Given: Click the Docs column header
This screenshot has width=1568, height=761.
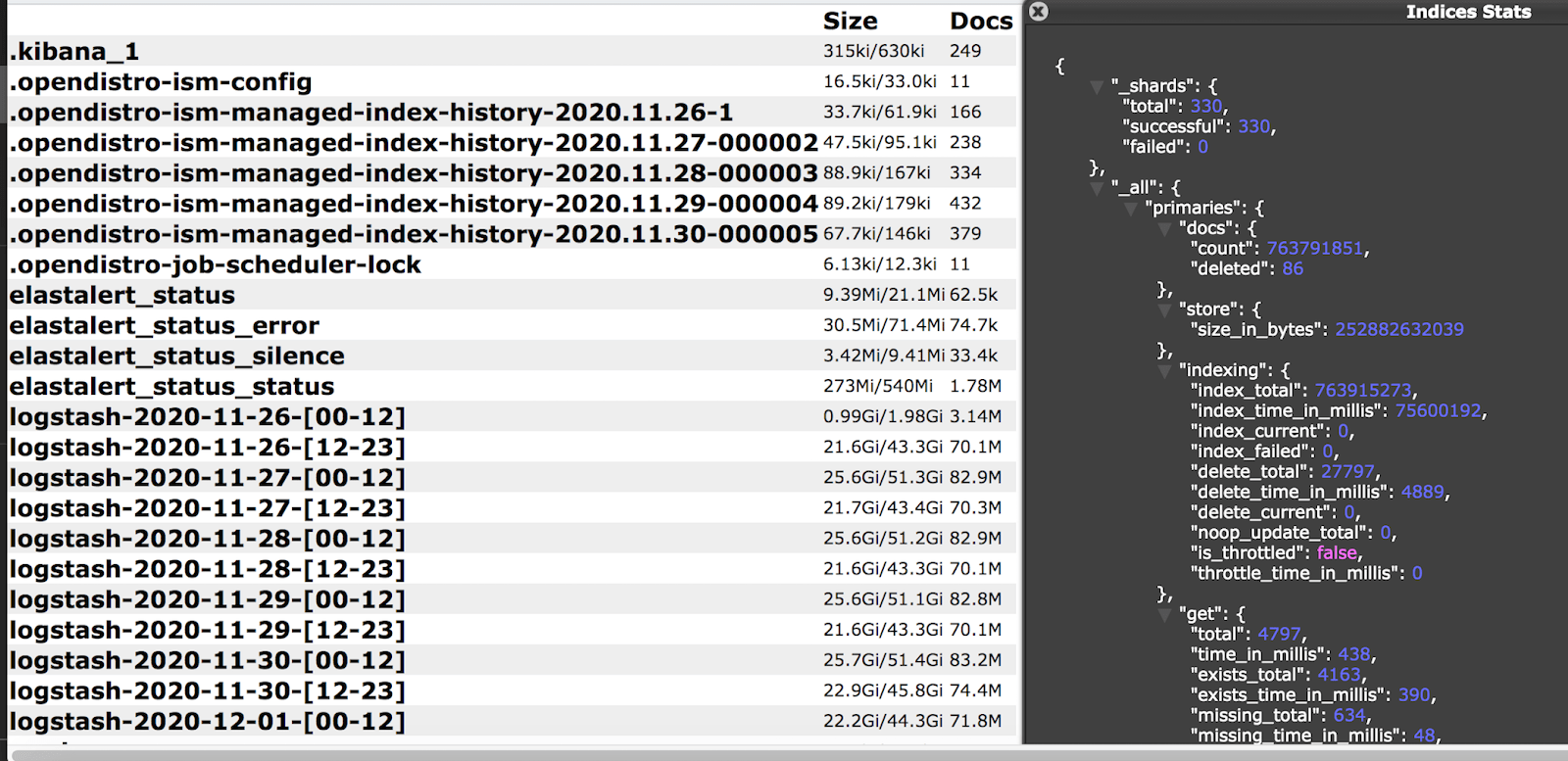Looking at the screenshot, I should click(981, 21).
